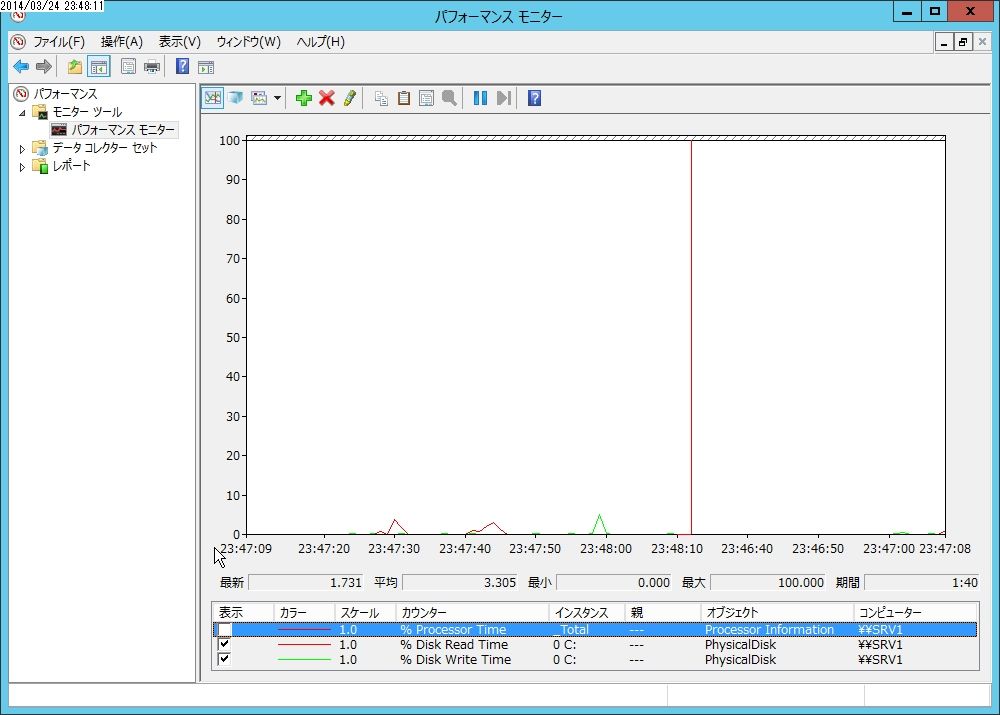1000x715 pixels.
Task: Click the Properties sheet toolbar icon
Action: (x=128, y=66)
